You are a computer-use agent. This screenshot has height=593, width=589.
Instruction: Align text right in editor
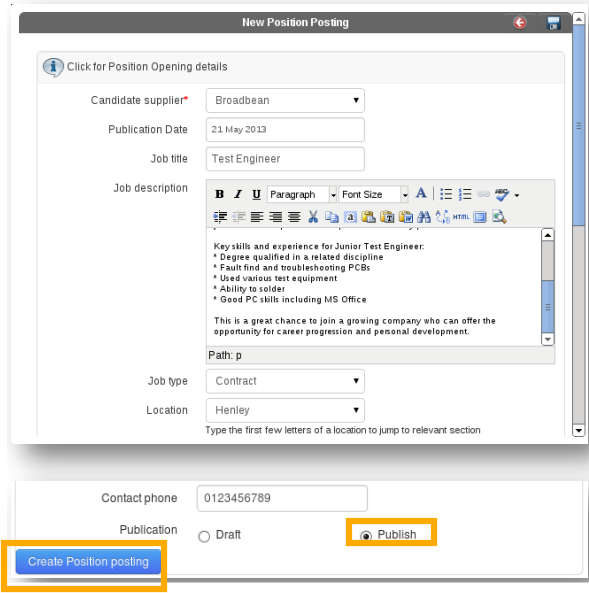coord(276,217)
